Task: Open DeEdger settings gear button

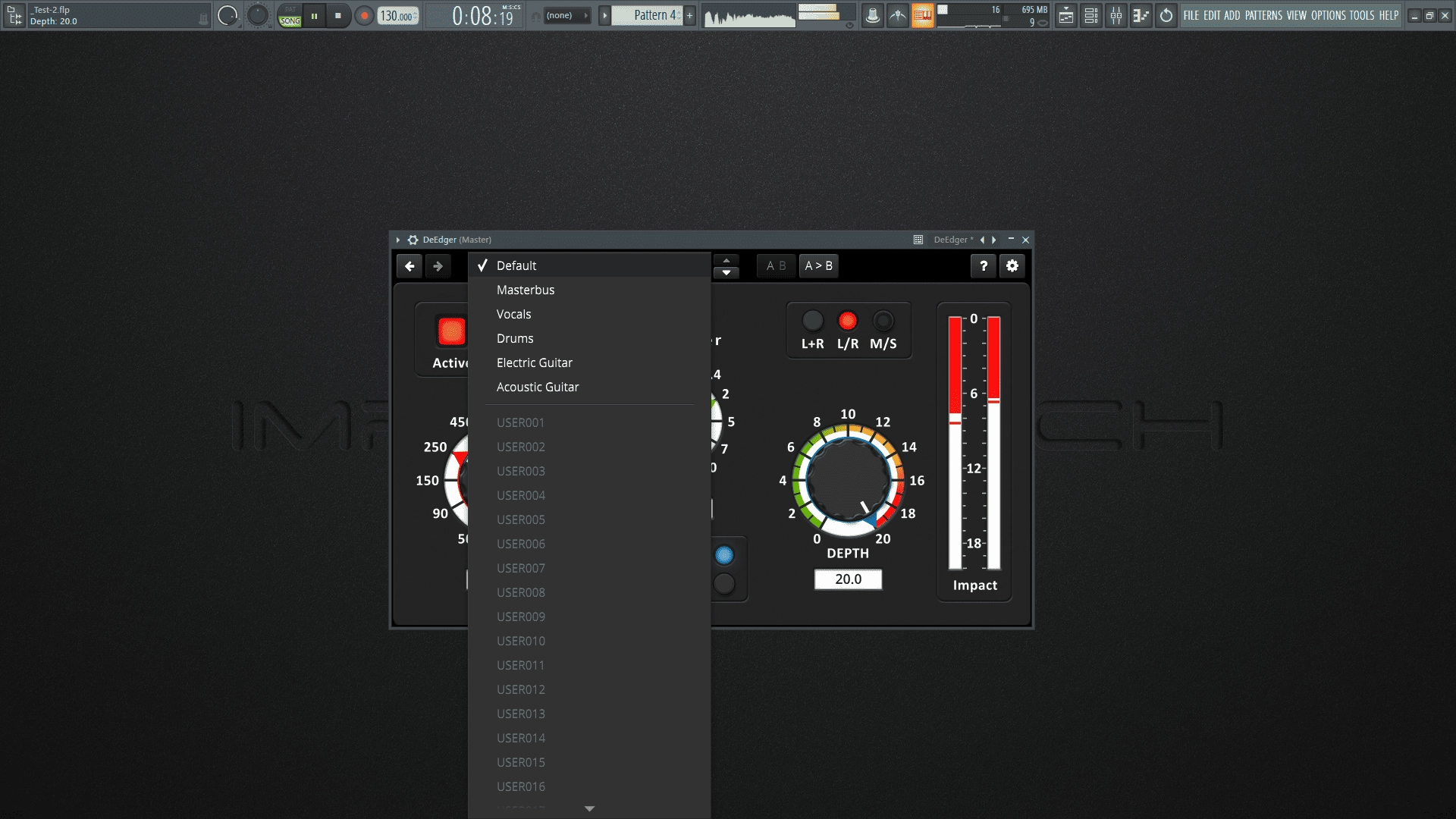Action: (1012, 266)
